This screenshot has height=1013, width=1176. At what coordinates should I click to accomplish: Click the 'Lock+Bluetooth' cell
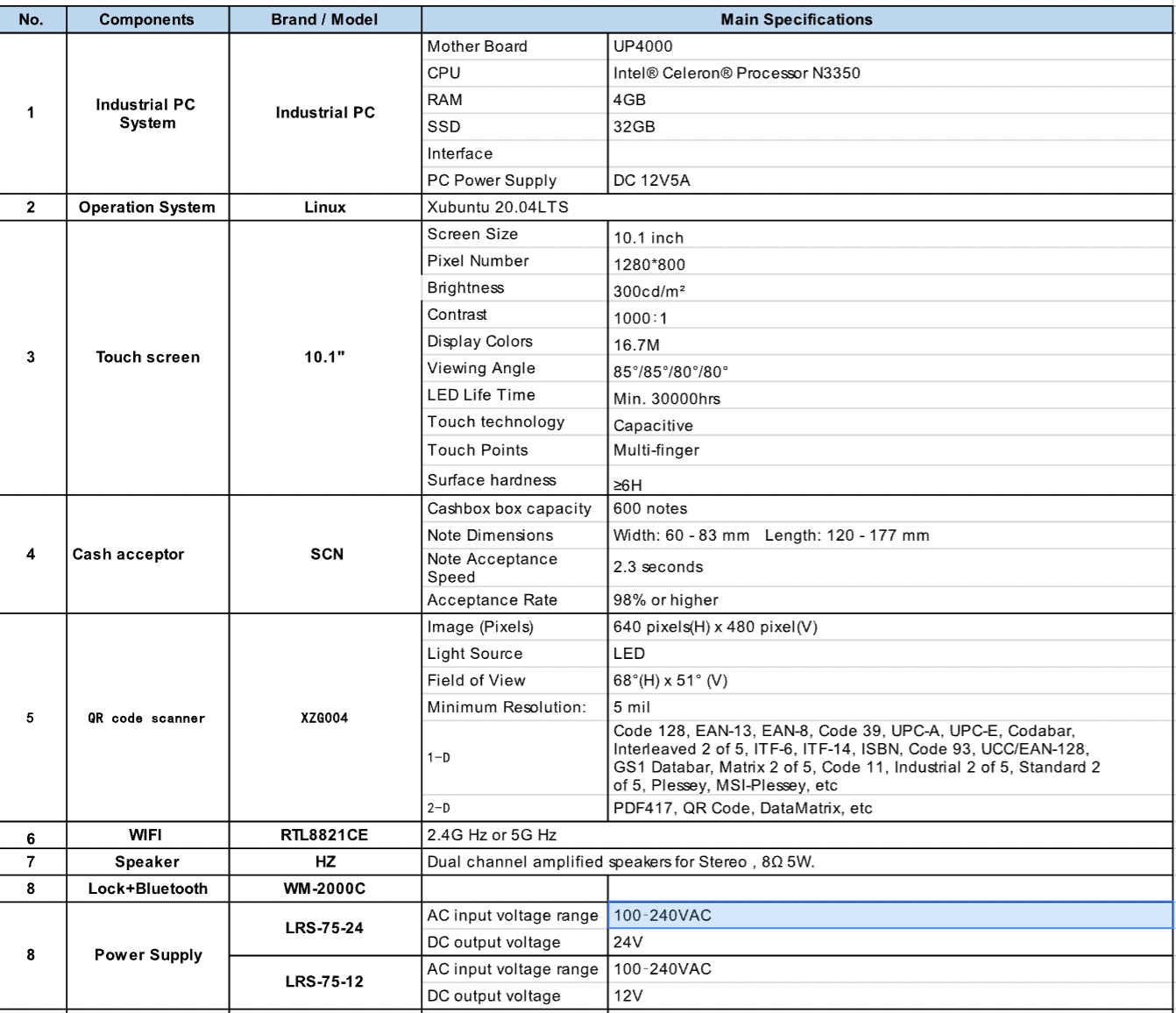pos(147,889)
